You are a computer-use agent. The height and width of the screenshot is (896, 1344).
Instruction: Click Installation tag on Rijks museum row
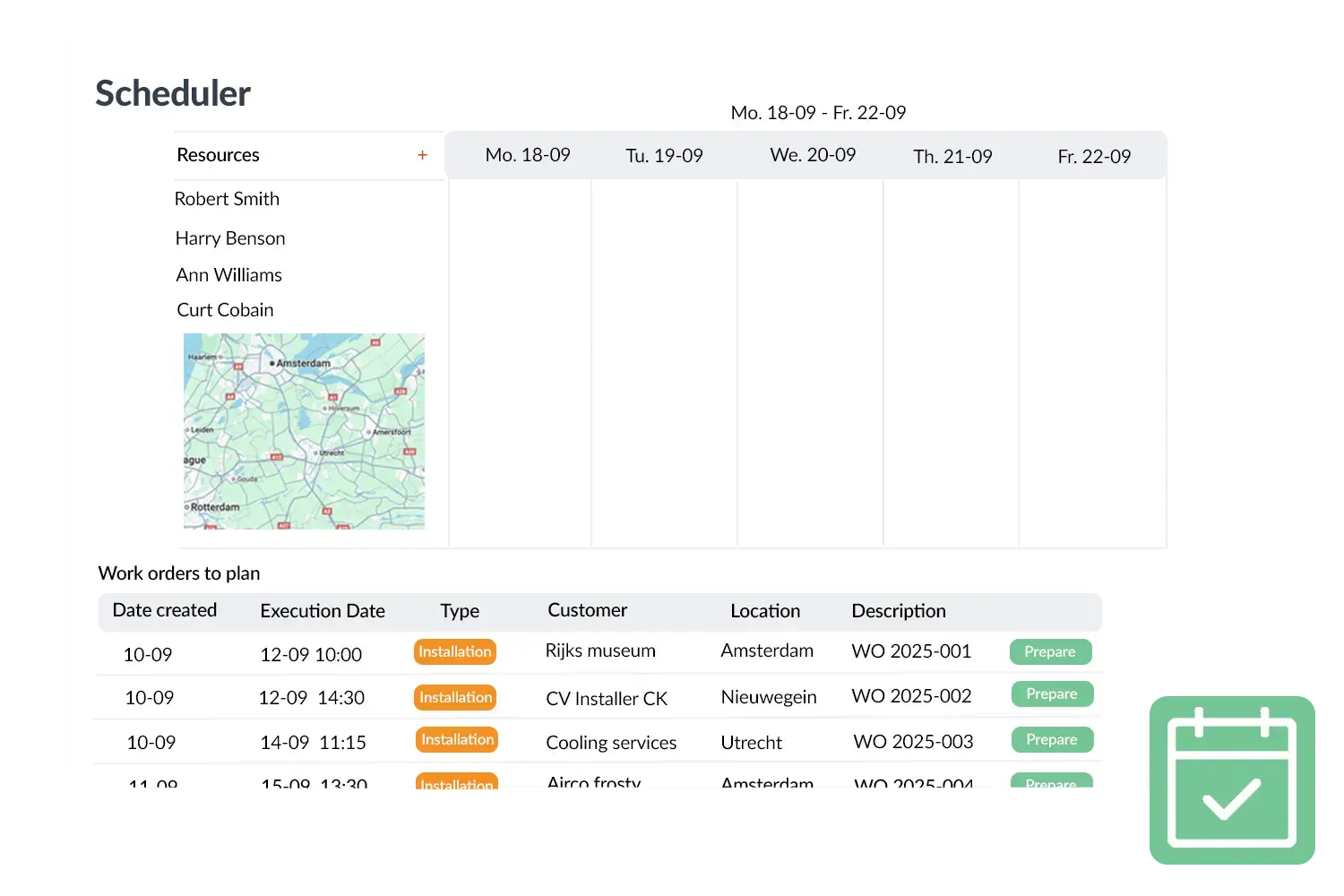454,651
